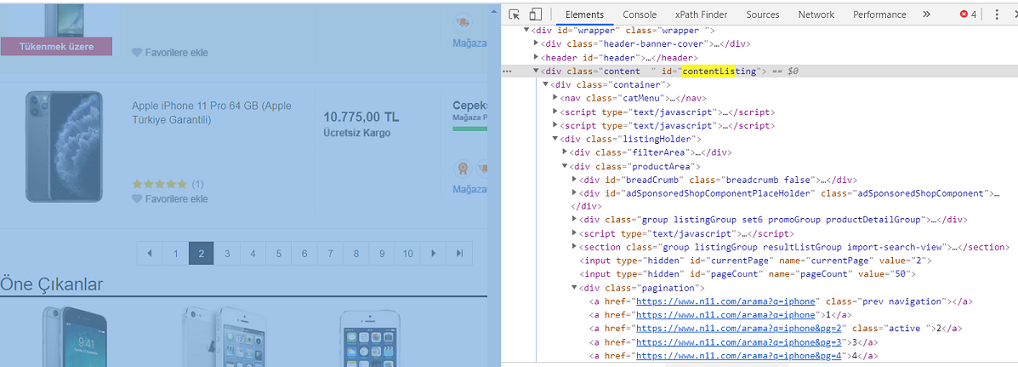Add iPhone 11 Pro to favorites heart
Image resolution: width=1018 pixels, height=367 pixels.
[136, 199]
